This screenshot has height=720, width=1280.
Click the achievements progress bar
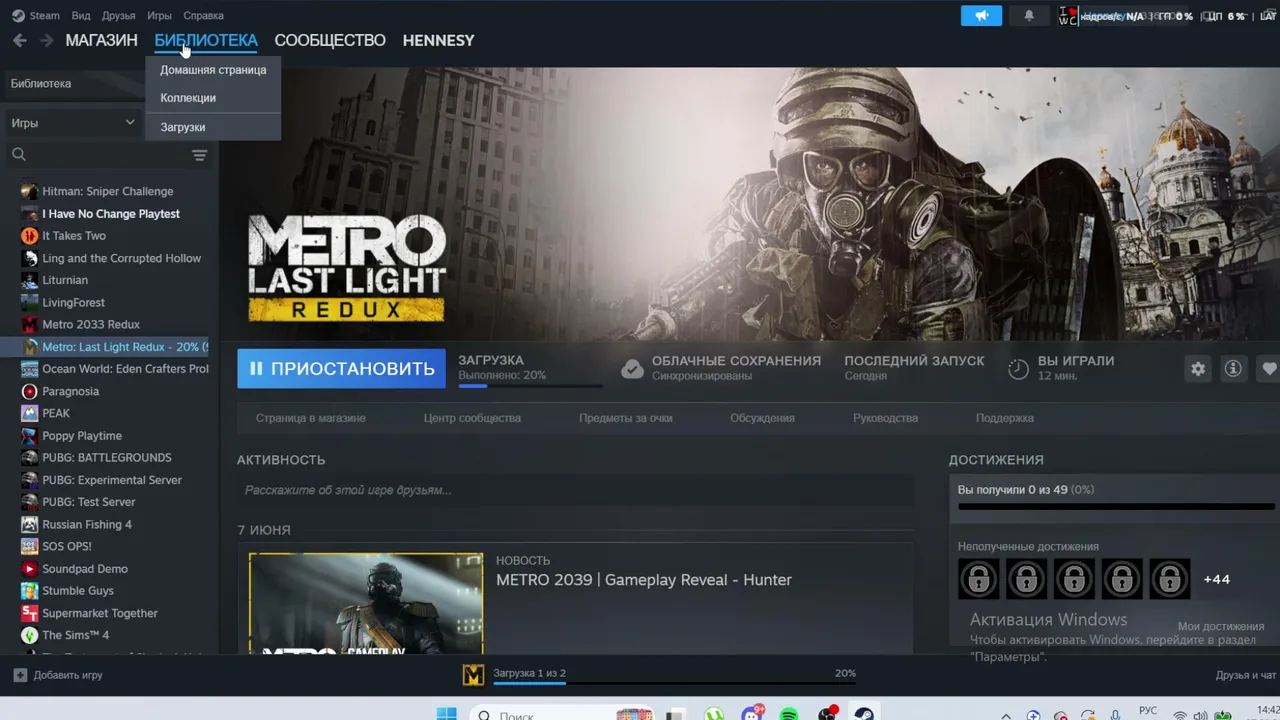[x=1116, y=507]
